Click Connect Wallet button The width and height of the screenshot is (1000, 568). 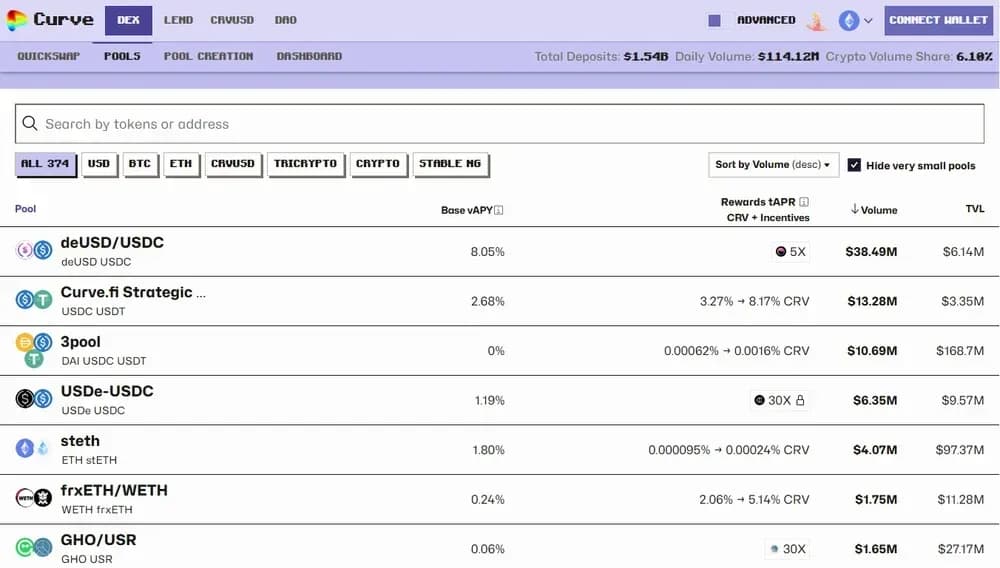tap(938, 20)
